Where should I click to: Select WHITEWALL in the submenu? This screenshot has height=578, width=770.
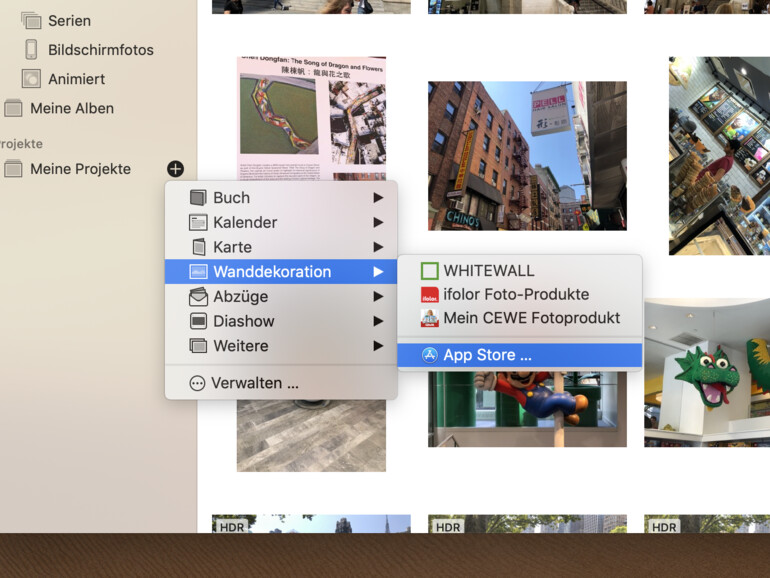520,271
